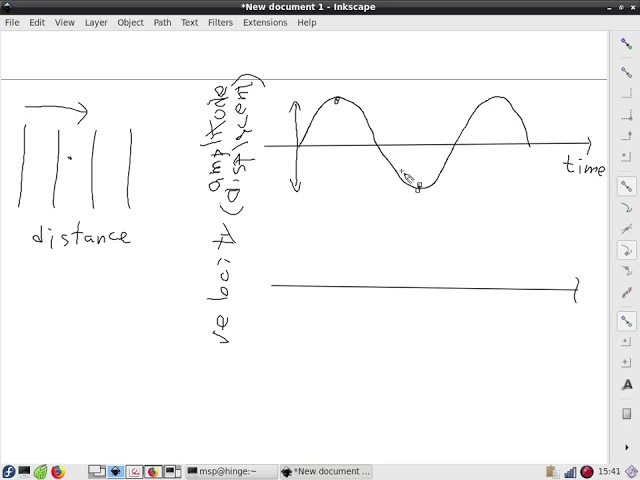Click the path node at the sine wave's trough
640x480 pixels.
click(x=418, y=188)
